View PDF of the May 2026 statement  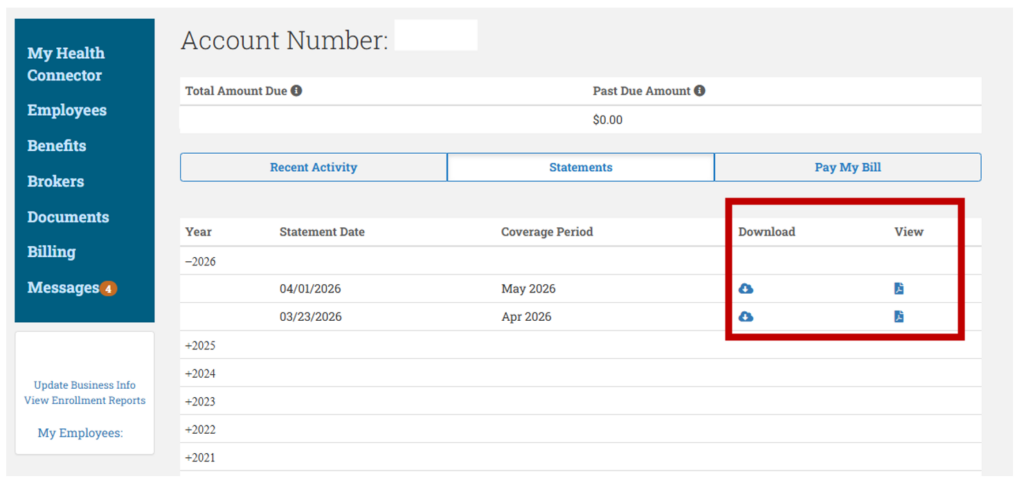[x=899, y=288]
